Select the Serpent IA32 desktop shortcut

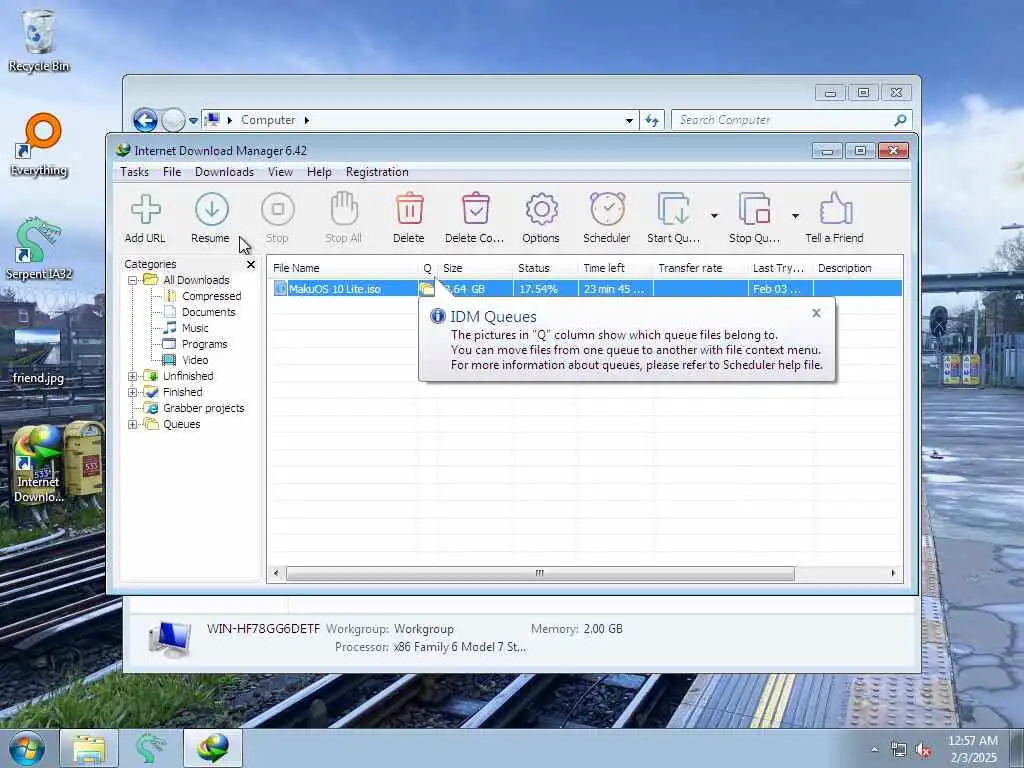(39, 249)
